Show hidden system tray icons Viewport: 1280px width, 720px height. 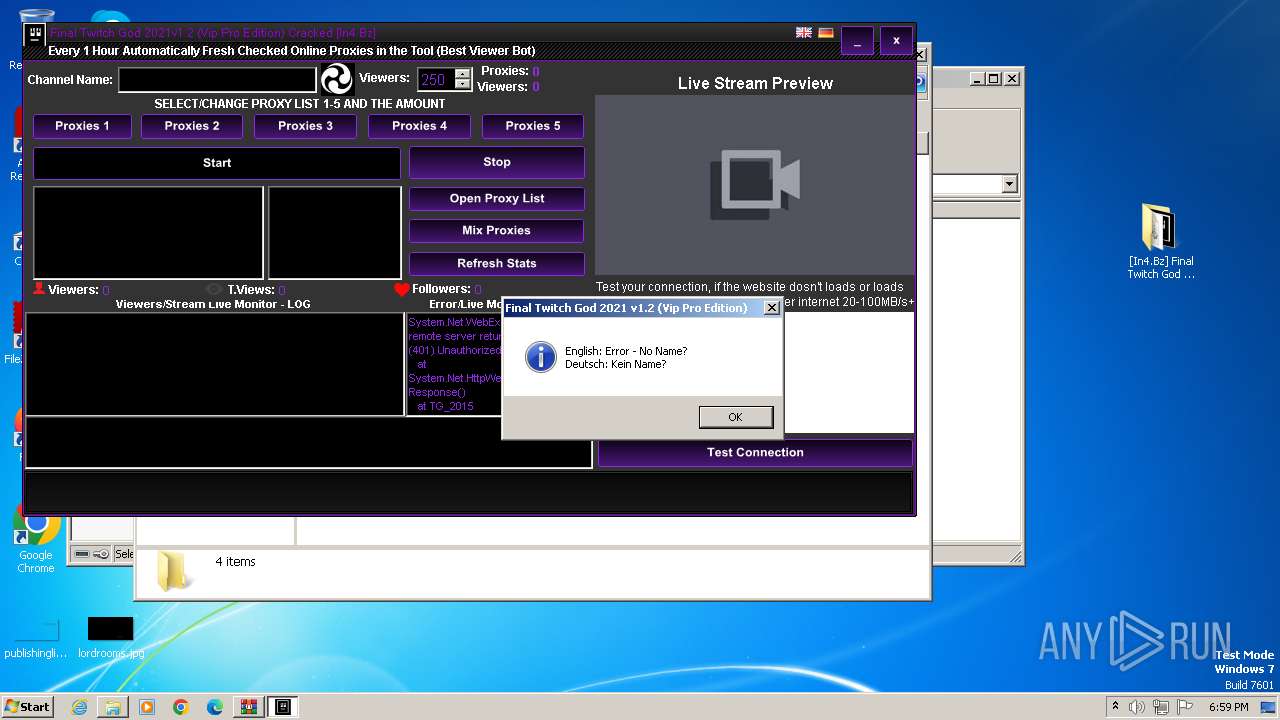pos(1115,707)
